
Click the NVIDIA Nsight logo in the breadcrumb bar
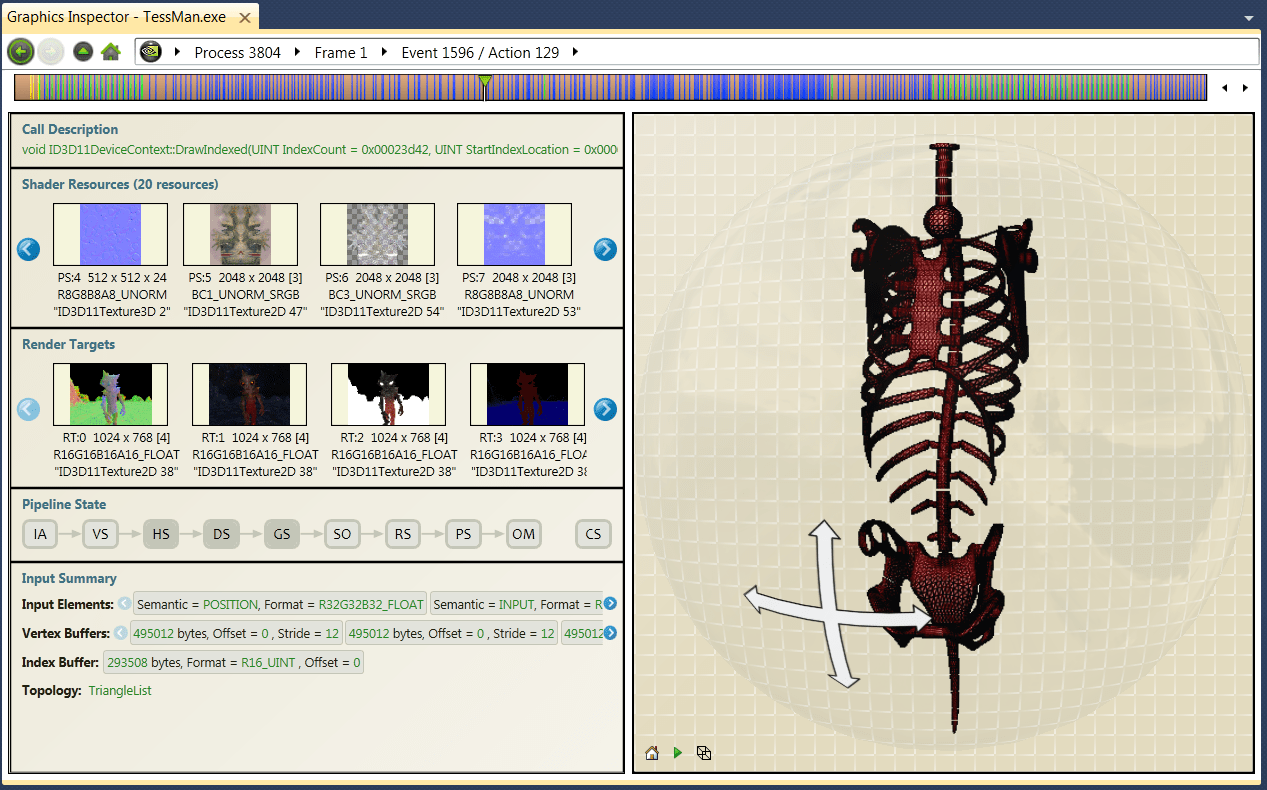[150, 51]
